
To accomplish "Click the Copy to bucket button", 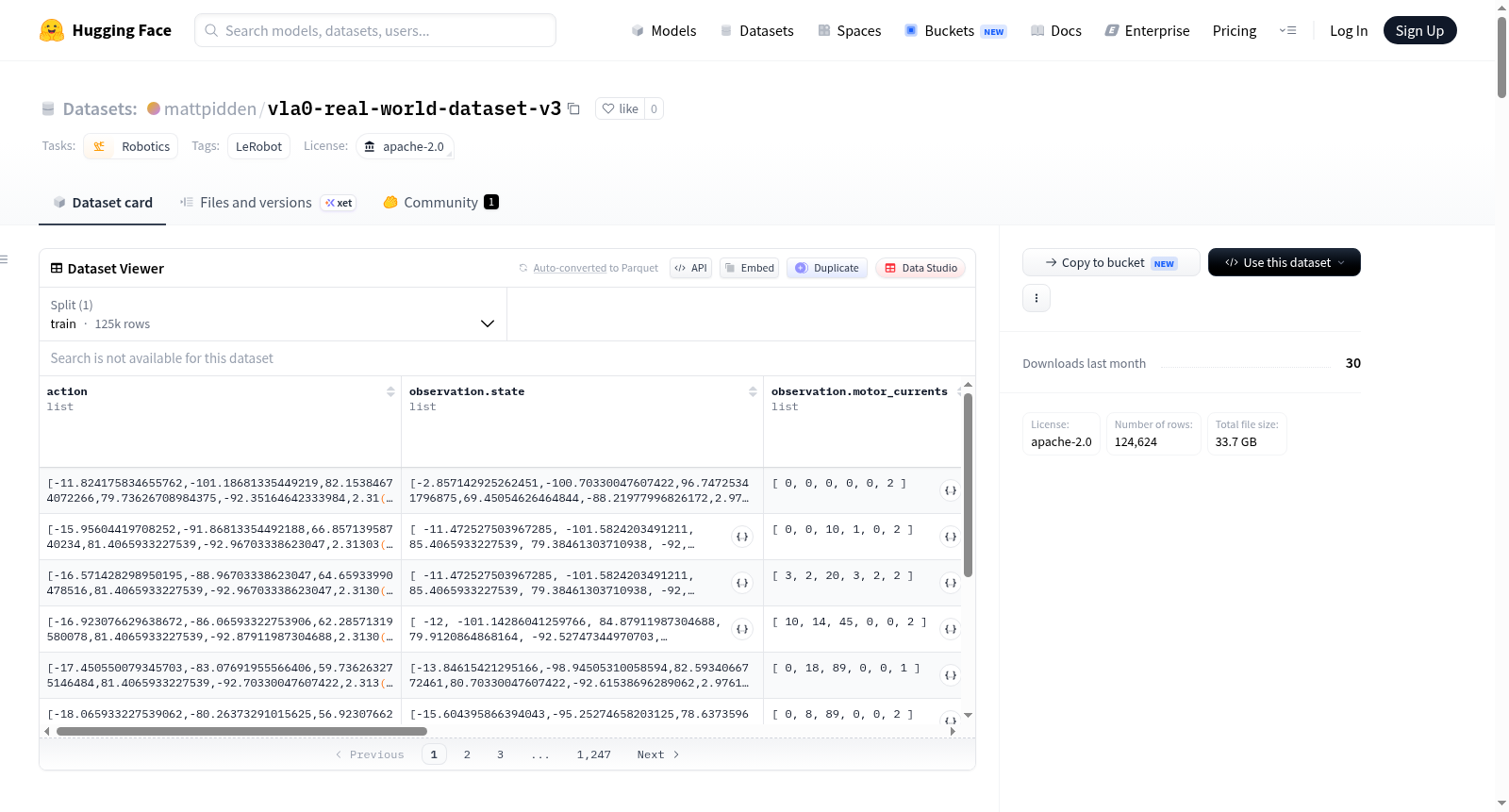I will click(x=1111, y=262).
